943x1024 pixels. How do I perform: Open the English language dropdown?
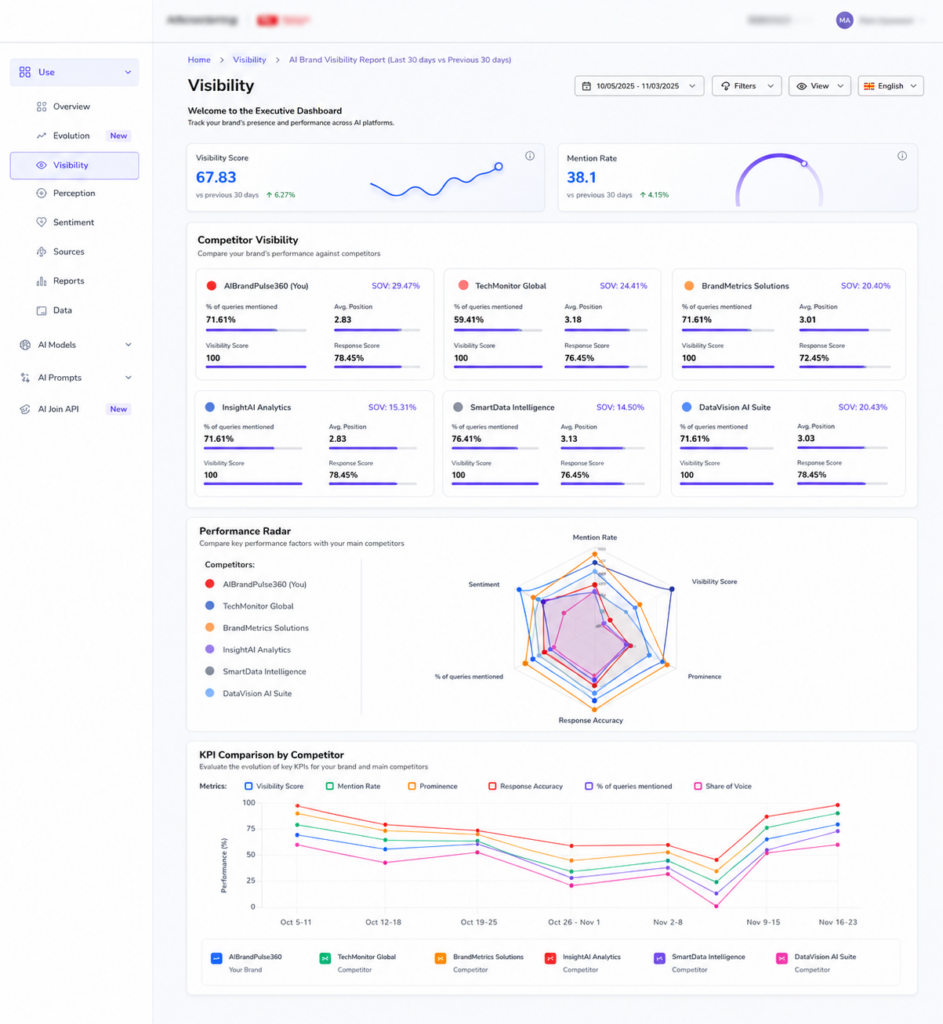click(891, 86)
